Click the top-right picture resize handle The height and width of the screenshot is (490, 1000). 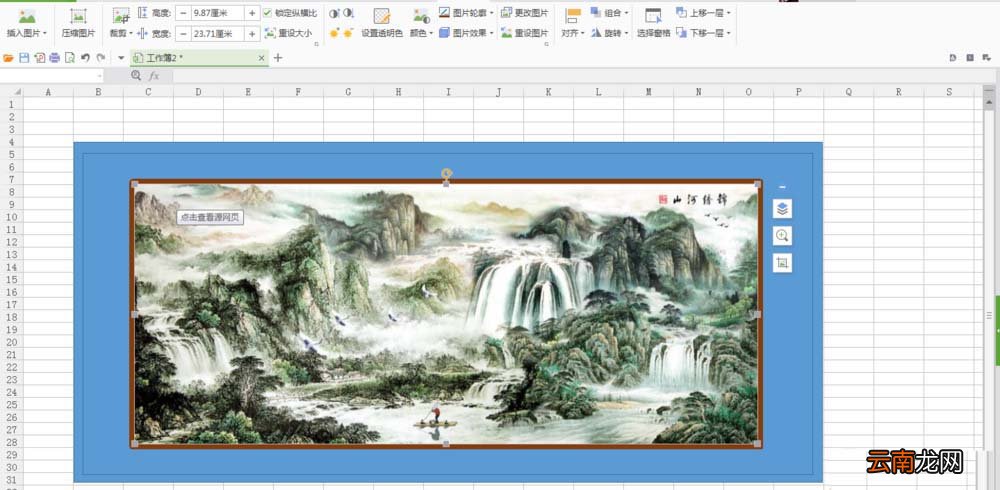click(758, 184)
